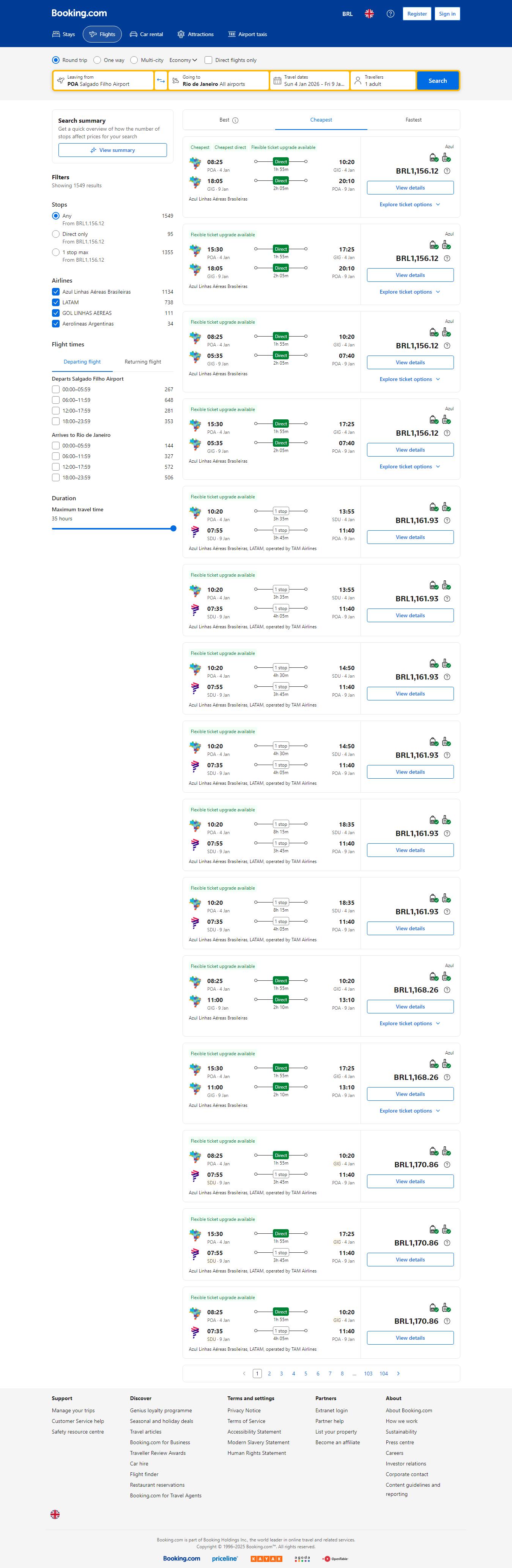Open the Economy cabin class dropdown
The height and width of the screenshot is (1568, 512).
tap(183, 60)
